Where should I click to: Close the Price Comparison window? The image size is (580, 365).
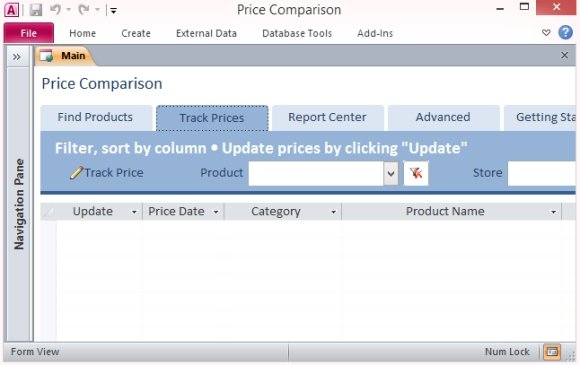[x=556, y=7]
